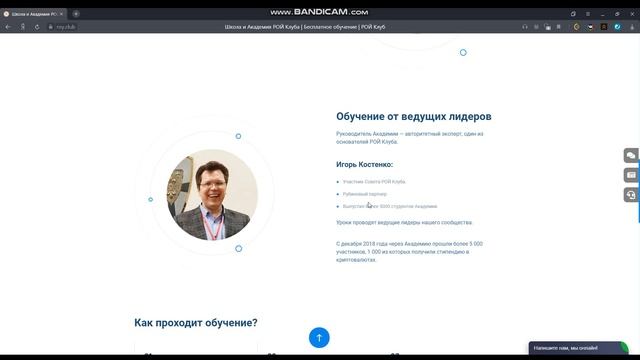Screen dimensions: 640x360
Task: Open Yandex home via the Я icon
Action: 23,27
